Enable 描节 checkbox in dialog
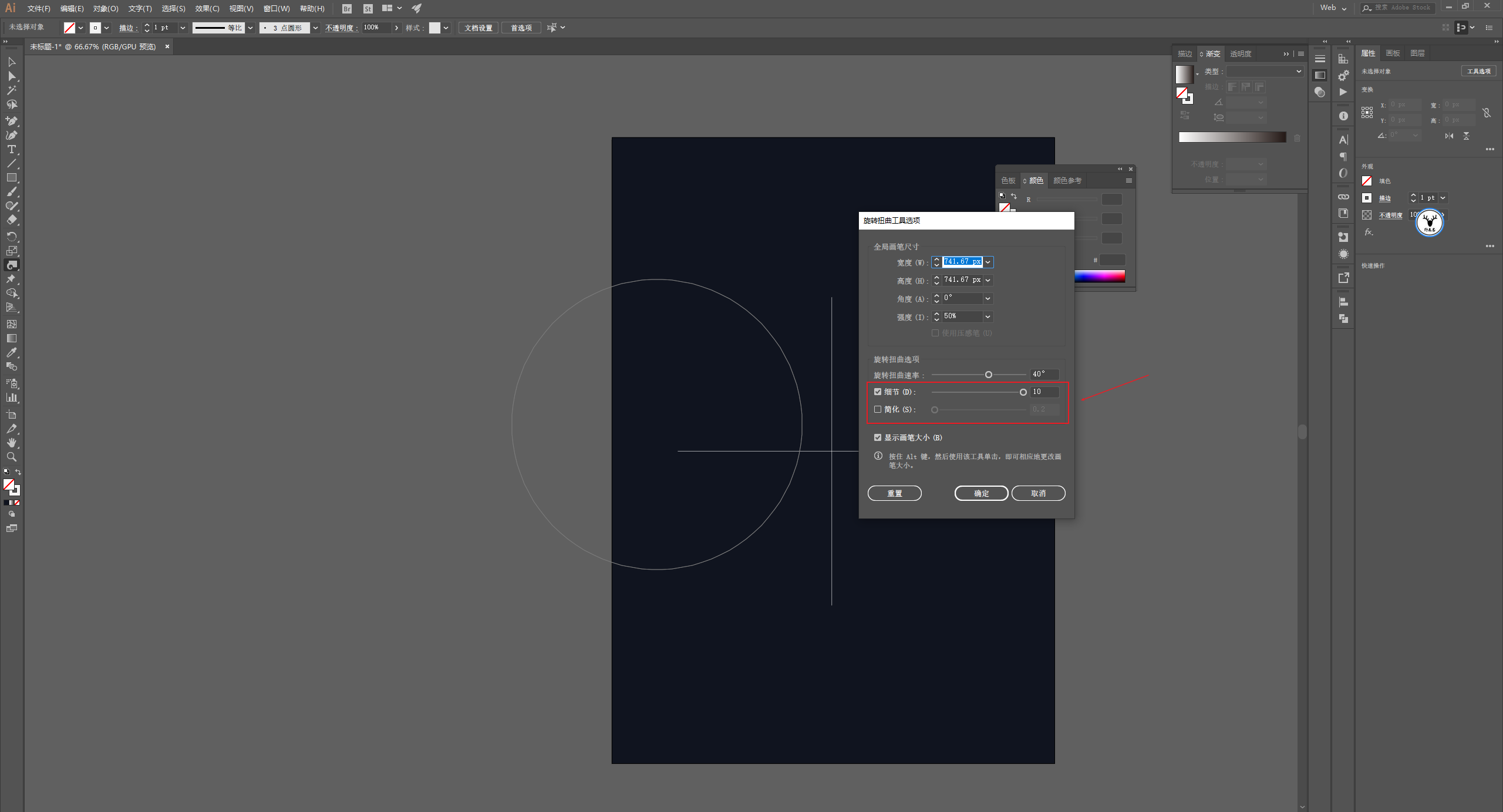This screenshot has width=1503, height=812. [x=877, y=391]
